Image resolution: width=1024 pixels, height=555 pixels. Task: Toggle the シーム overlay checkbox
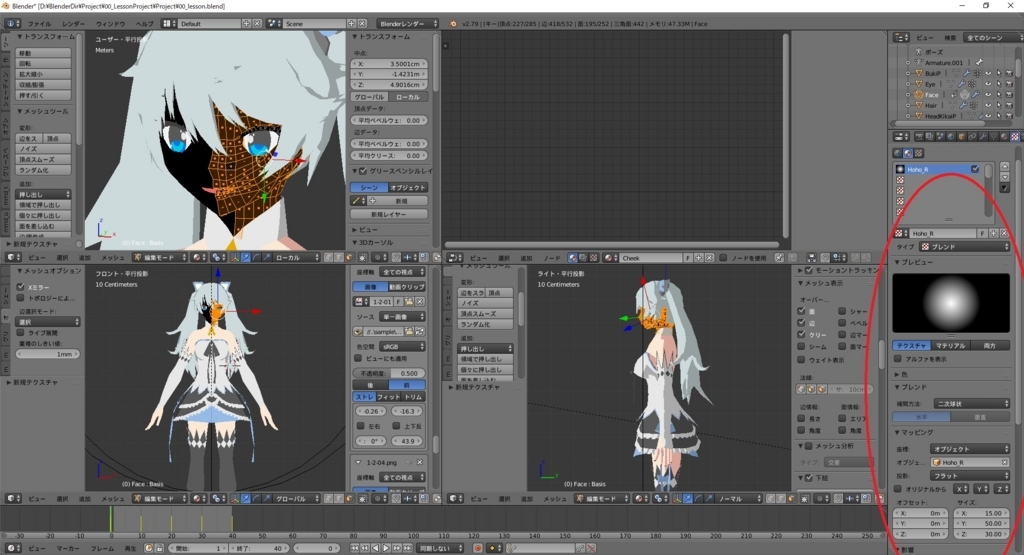[801, 346]
